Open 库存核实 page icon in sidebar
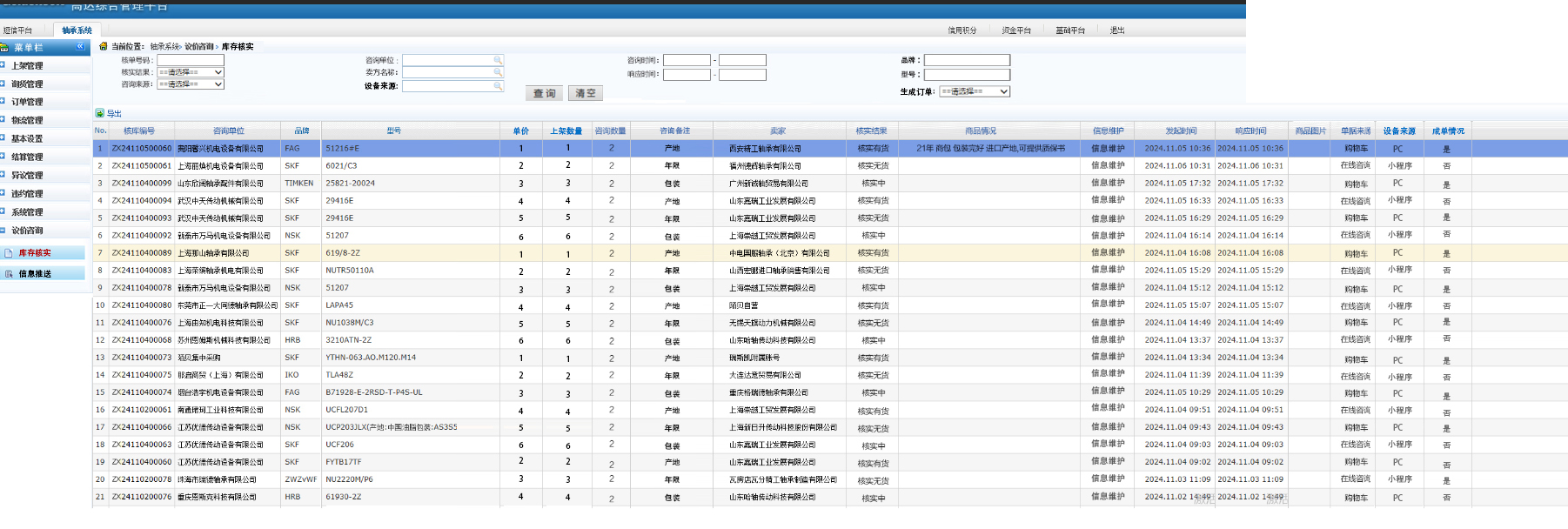 9,253
